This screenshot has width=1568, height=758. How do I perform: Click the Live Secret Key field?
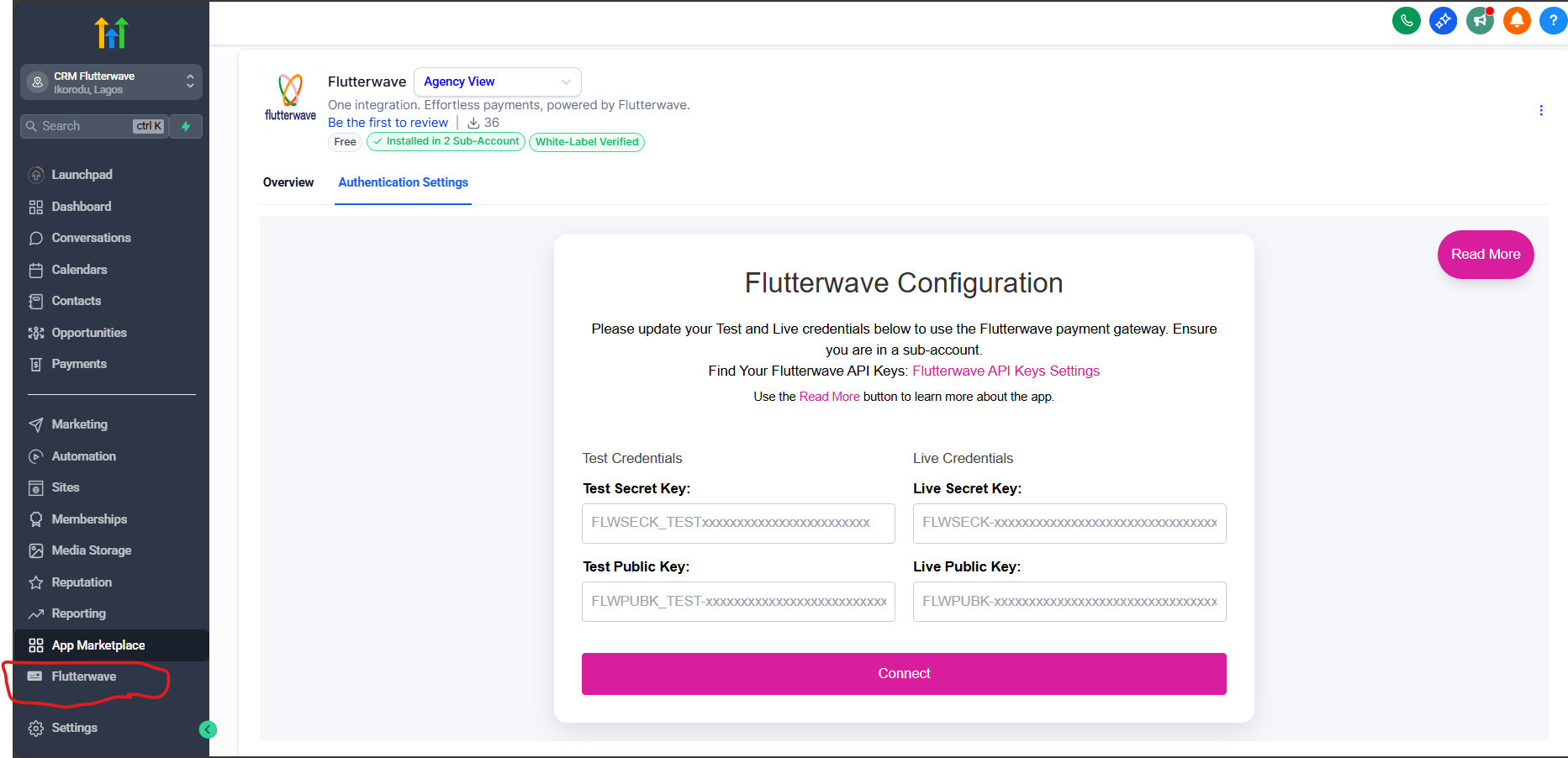pyautogui.click(x=1069, y=524)
